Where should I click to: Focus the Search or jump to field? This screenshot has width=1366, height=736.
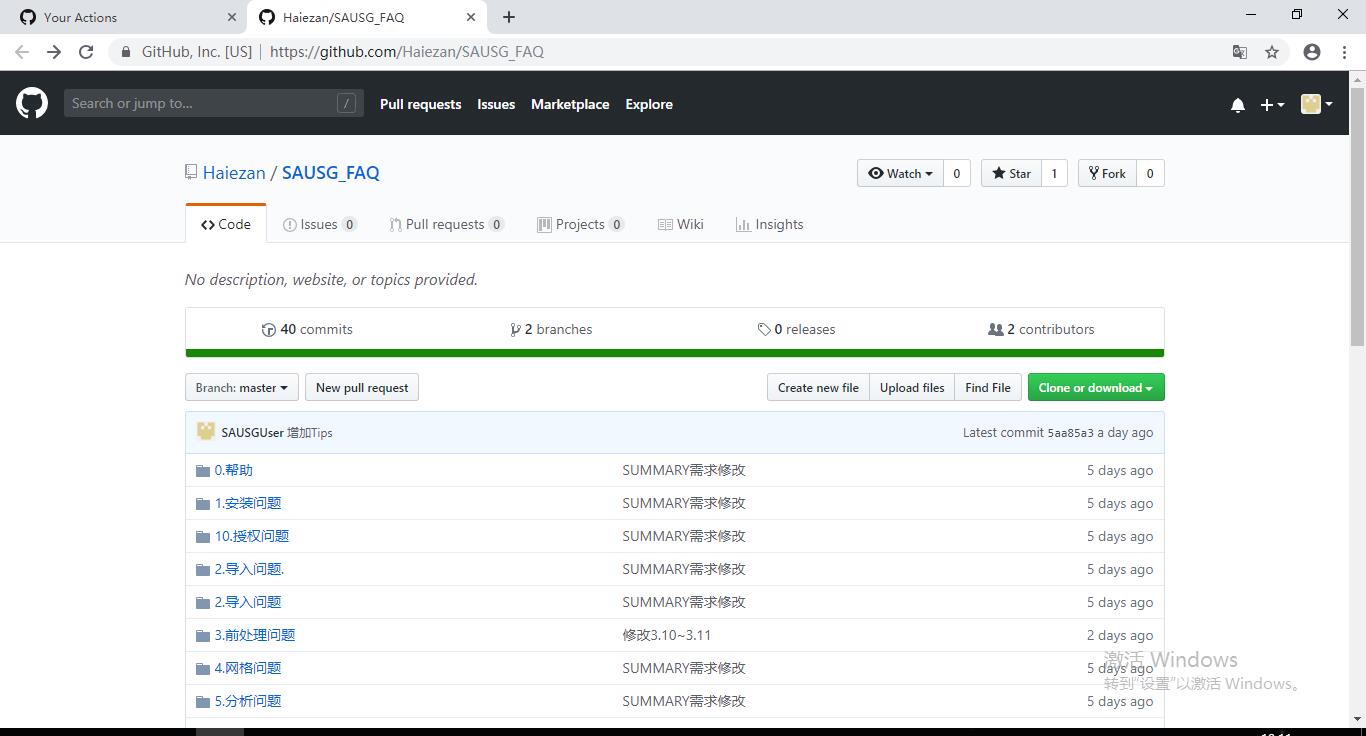click(x=200, y=103)
